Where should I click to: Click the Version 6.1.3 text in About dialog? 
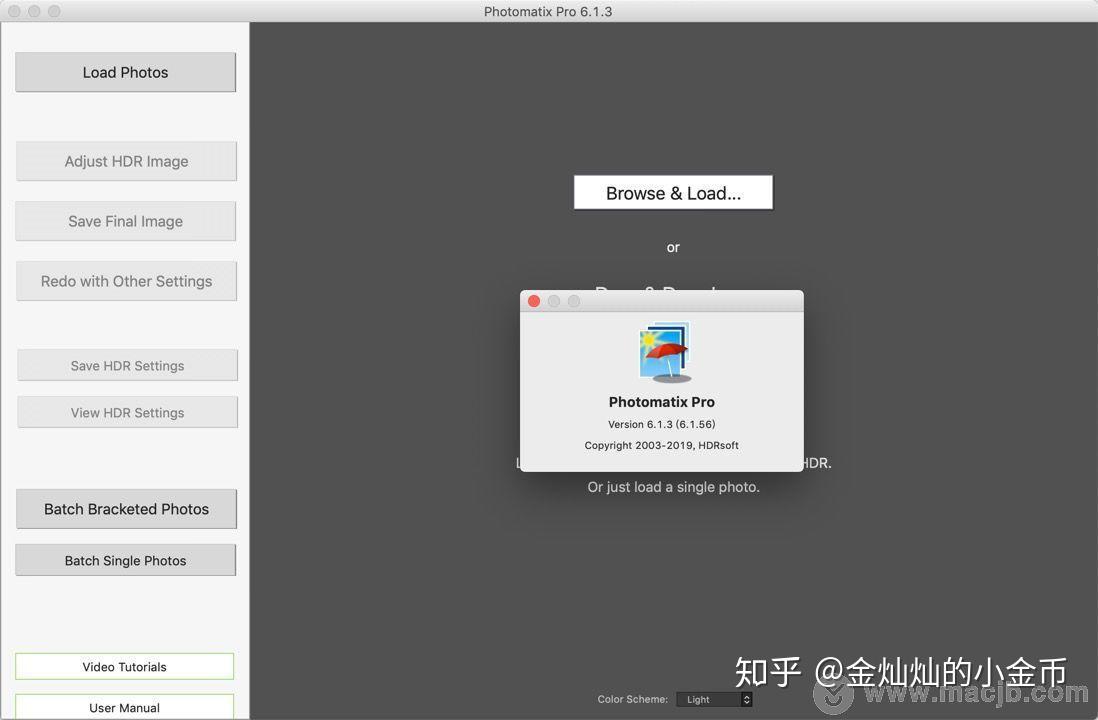pos(661,423)
